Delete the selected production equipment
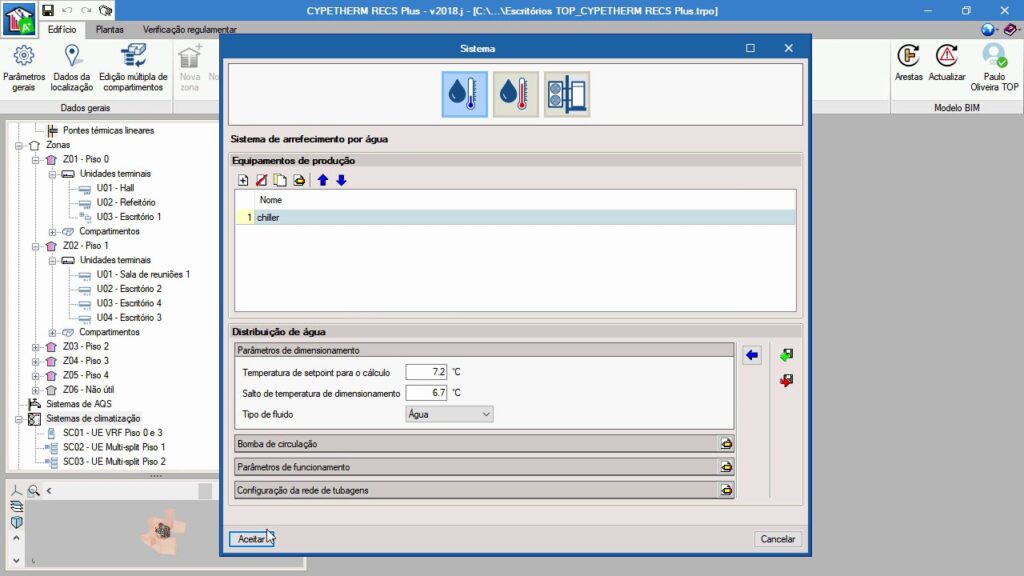 [261, 180]
